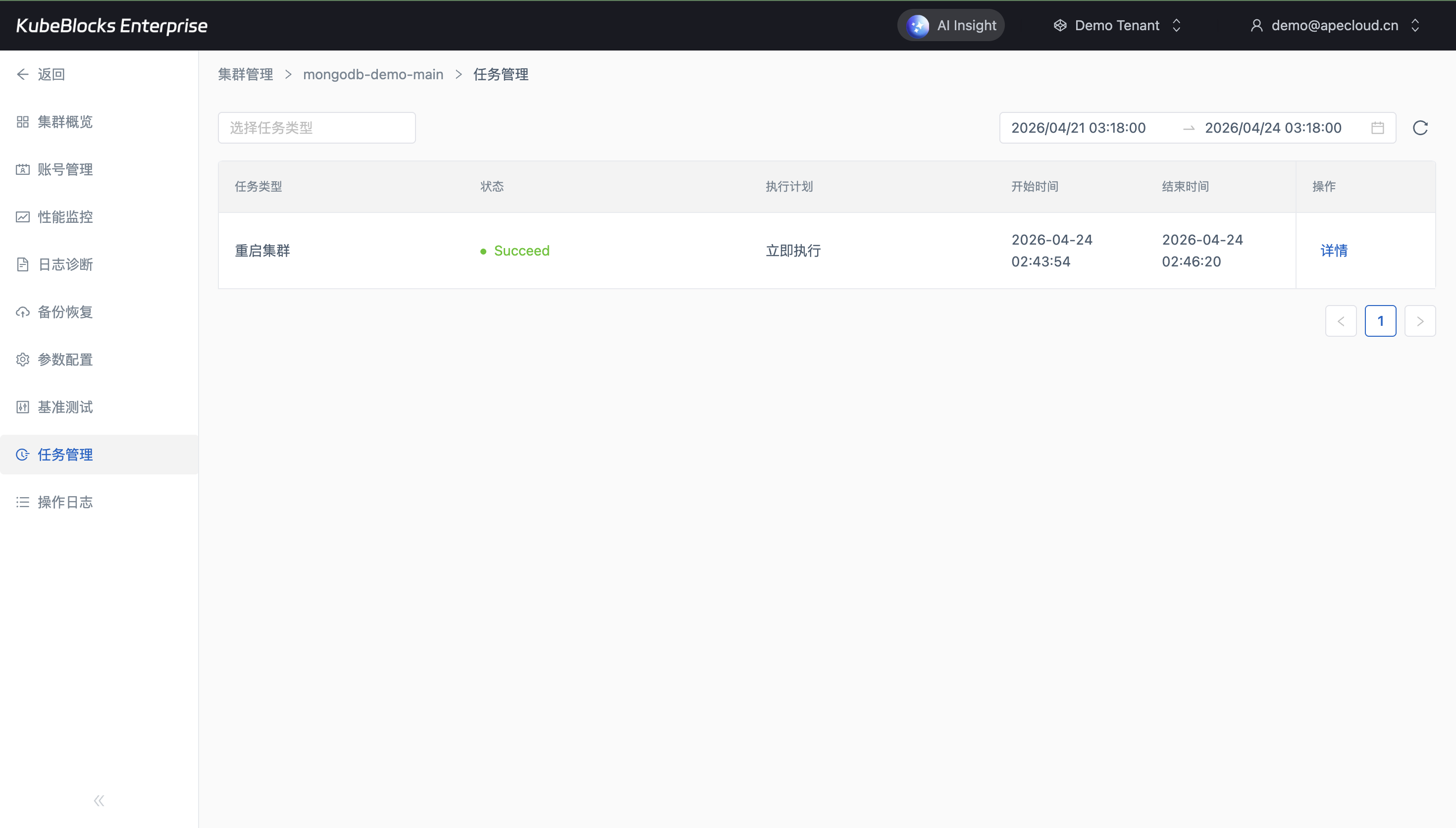Click the 性能监控 chart icon in sidebar
Screen dimensions: 1456x828
pos(23,217)
